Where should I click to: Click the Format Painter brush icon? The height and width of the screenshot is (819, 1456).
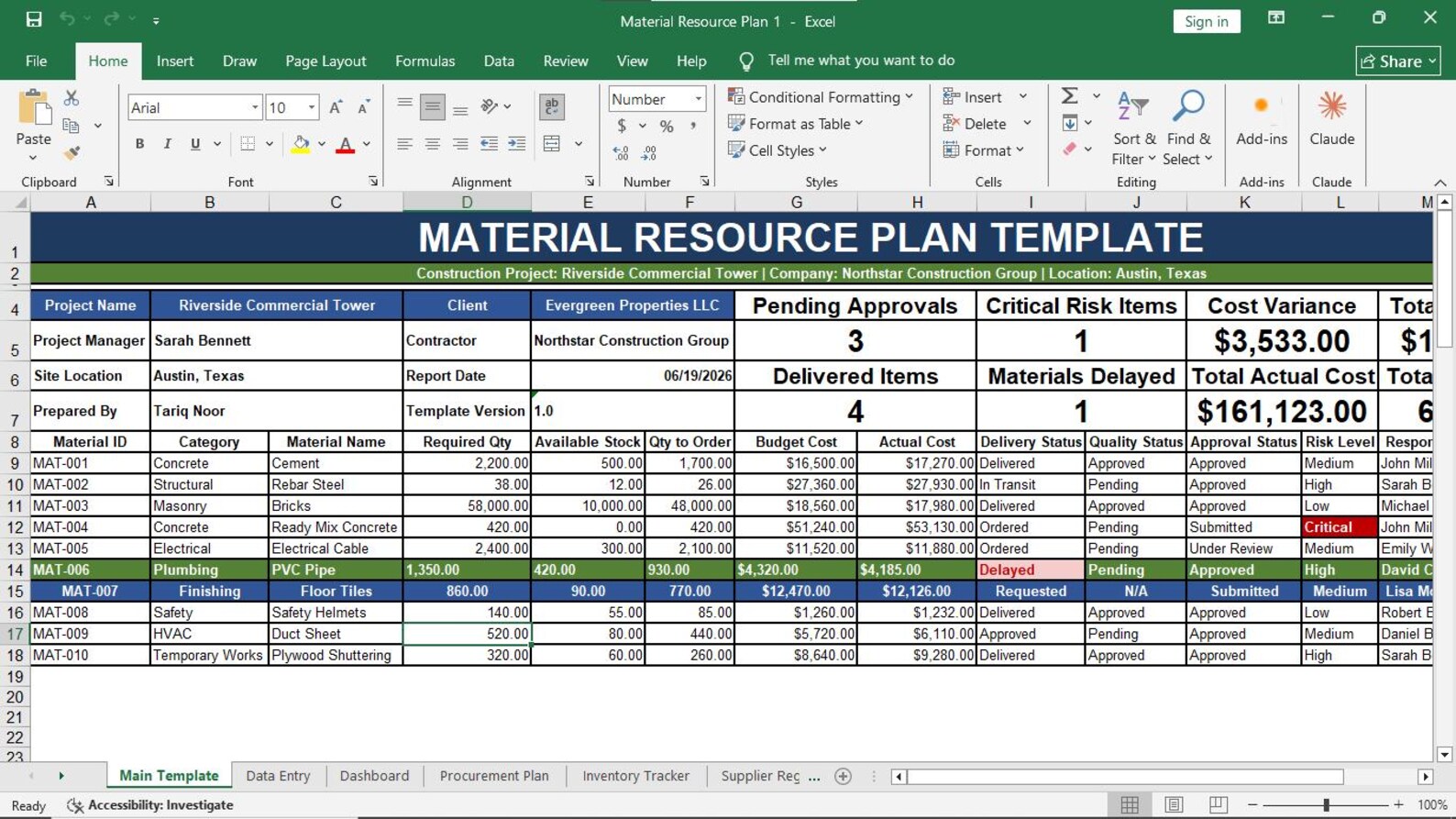[x=72, y=153]
